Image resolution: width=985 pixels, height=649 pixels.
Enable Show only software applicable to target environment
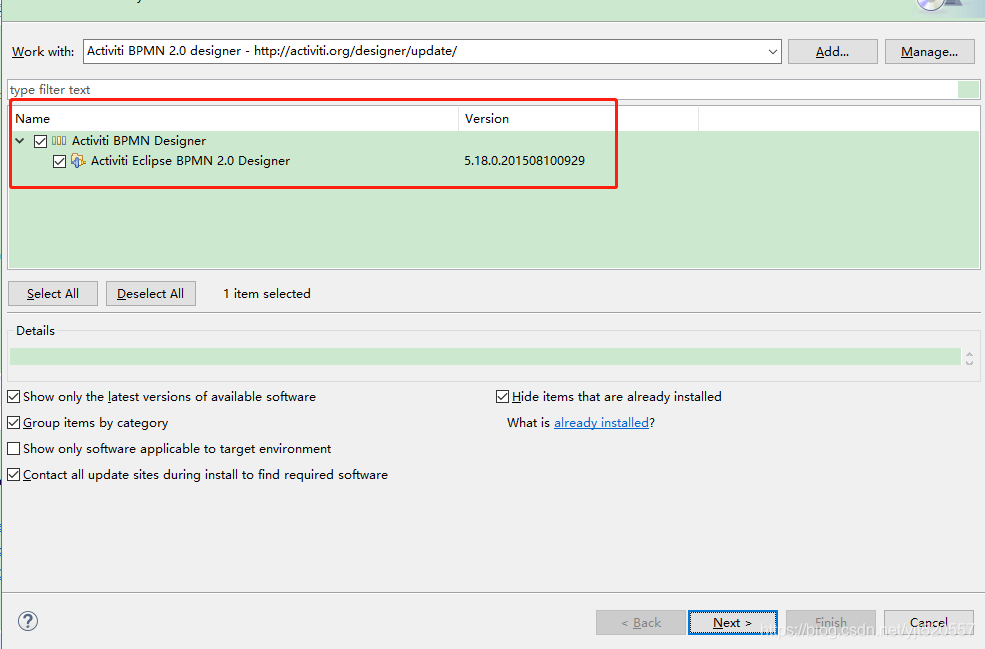[13, 449]
